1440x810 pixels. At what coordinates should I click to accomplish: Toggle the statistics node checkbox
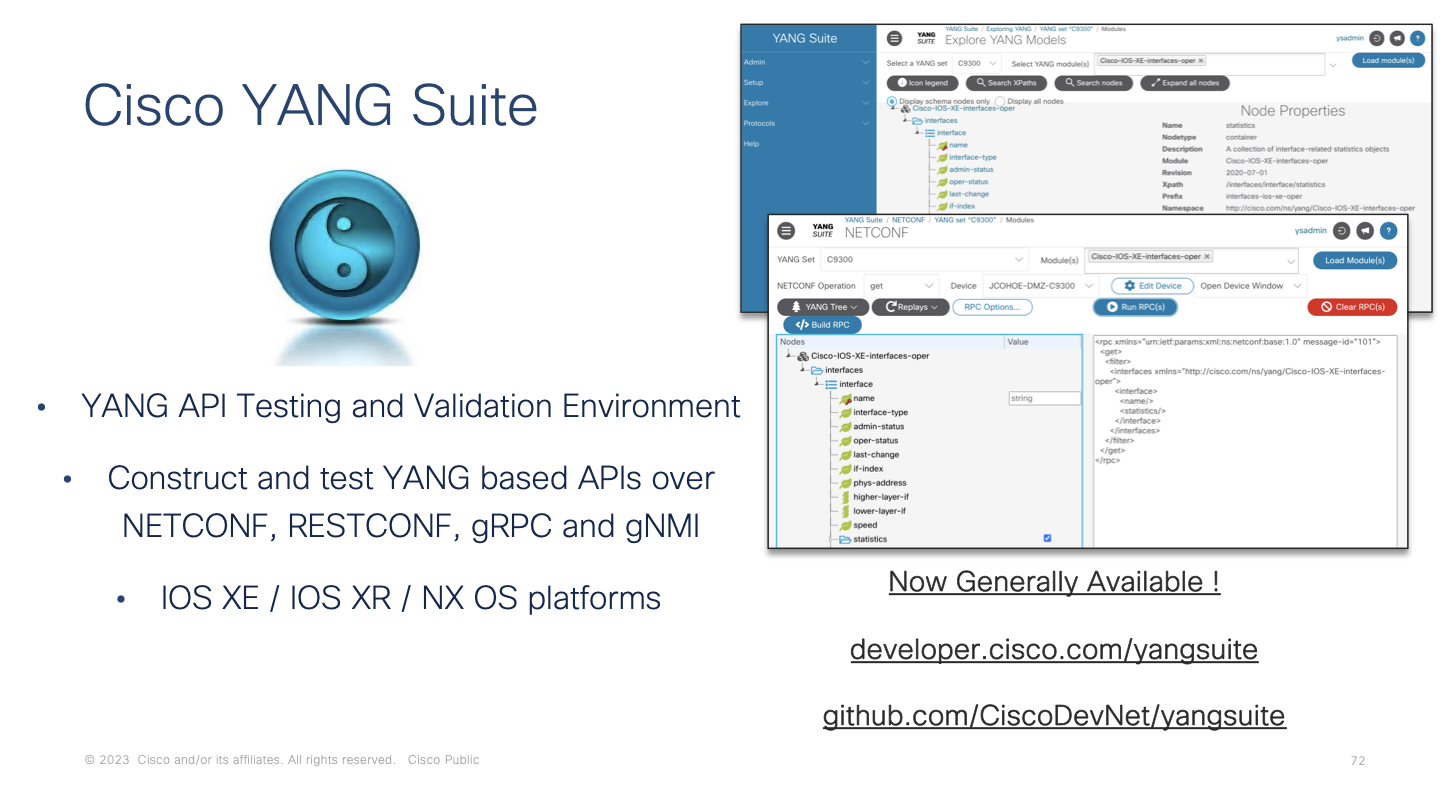coord(1047,538)
